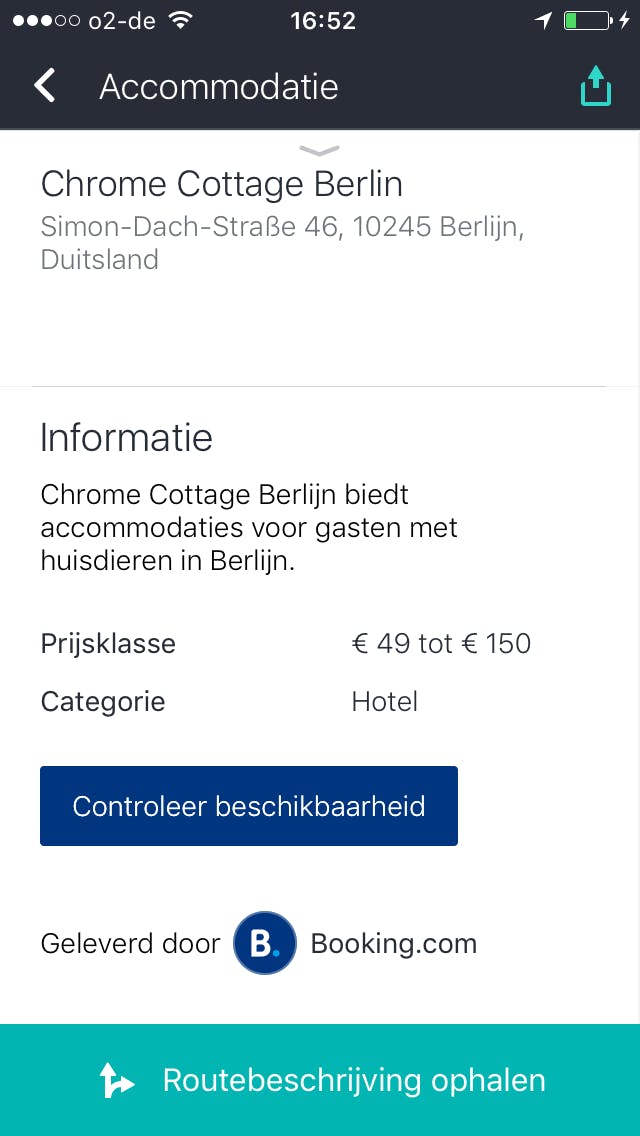Tap Routebeschrijving ophalen button
Viewport: 640px width, 1136px height.
coord(354,1080)
